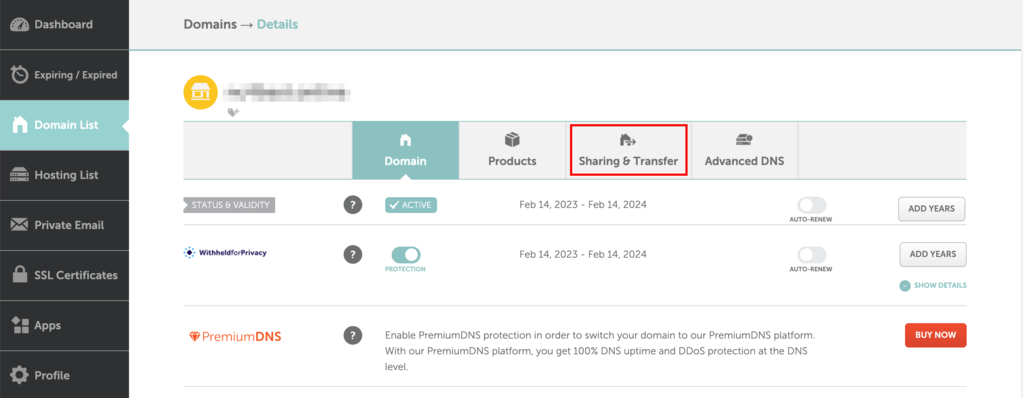
Task: Open the Apps grid icon
Action: tap(20, 325)
